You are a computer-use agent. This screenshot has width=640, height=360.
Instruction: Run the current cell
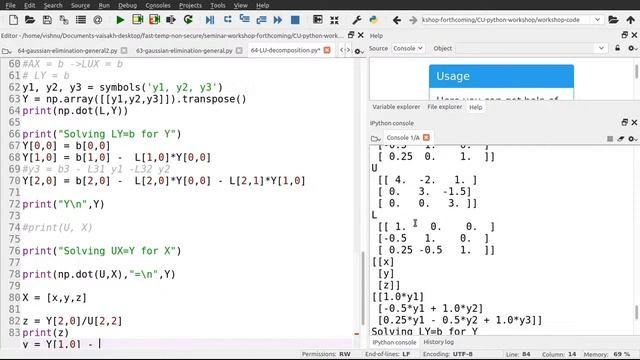138,20
